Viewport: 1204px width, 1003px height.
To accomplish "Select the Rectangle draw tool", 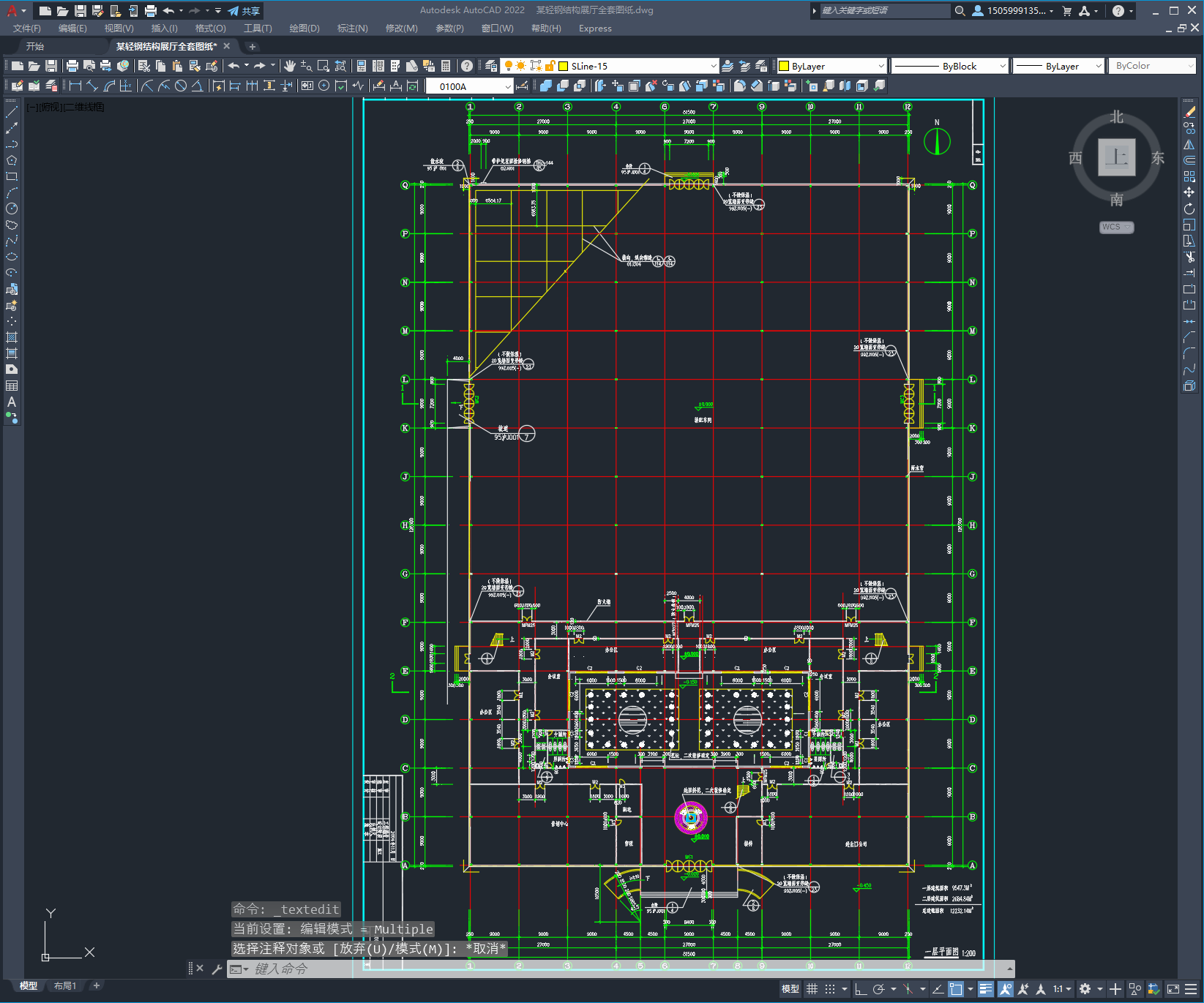I will coord(12,176).
